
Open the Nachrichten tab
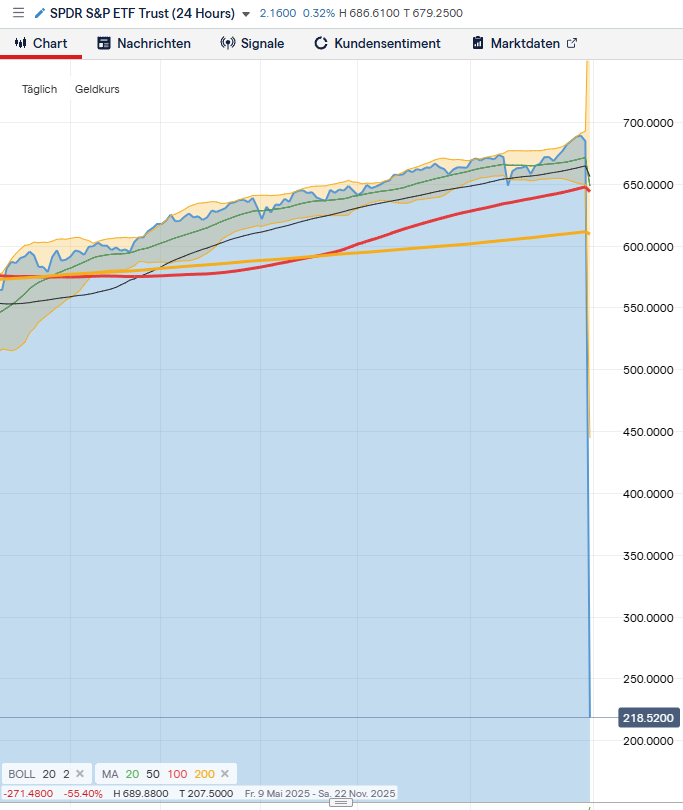(144, 43)
